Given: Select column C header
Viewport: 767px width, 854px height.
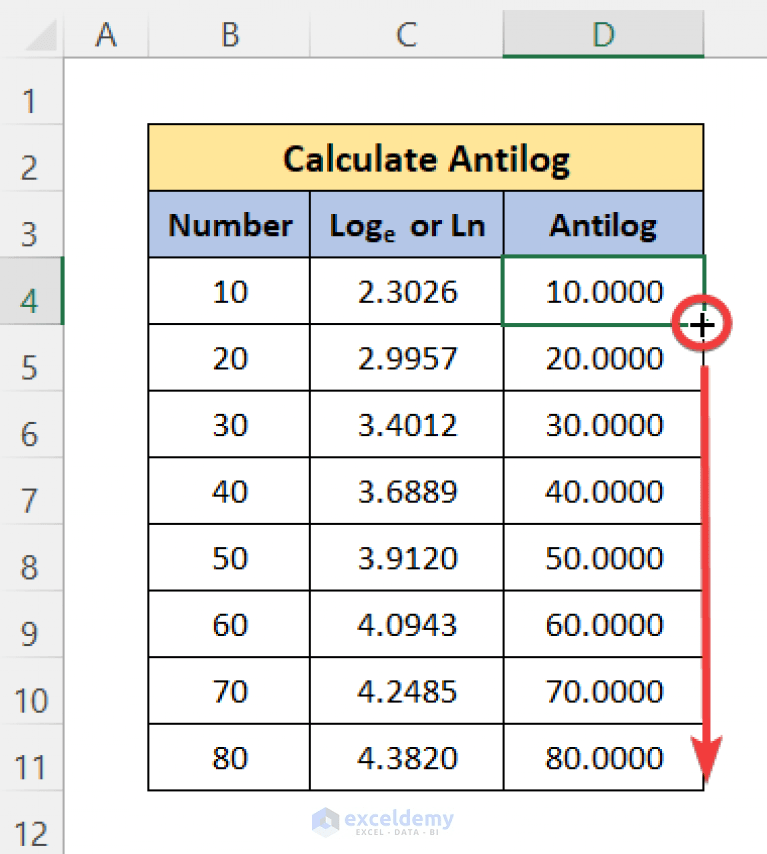Looking at the screenshot, I should (x=406, y=35).
